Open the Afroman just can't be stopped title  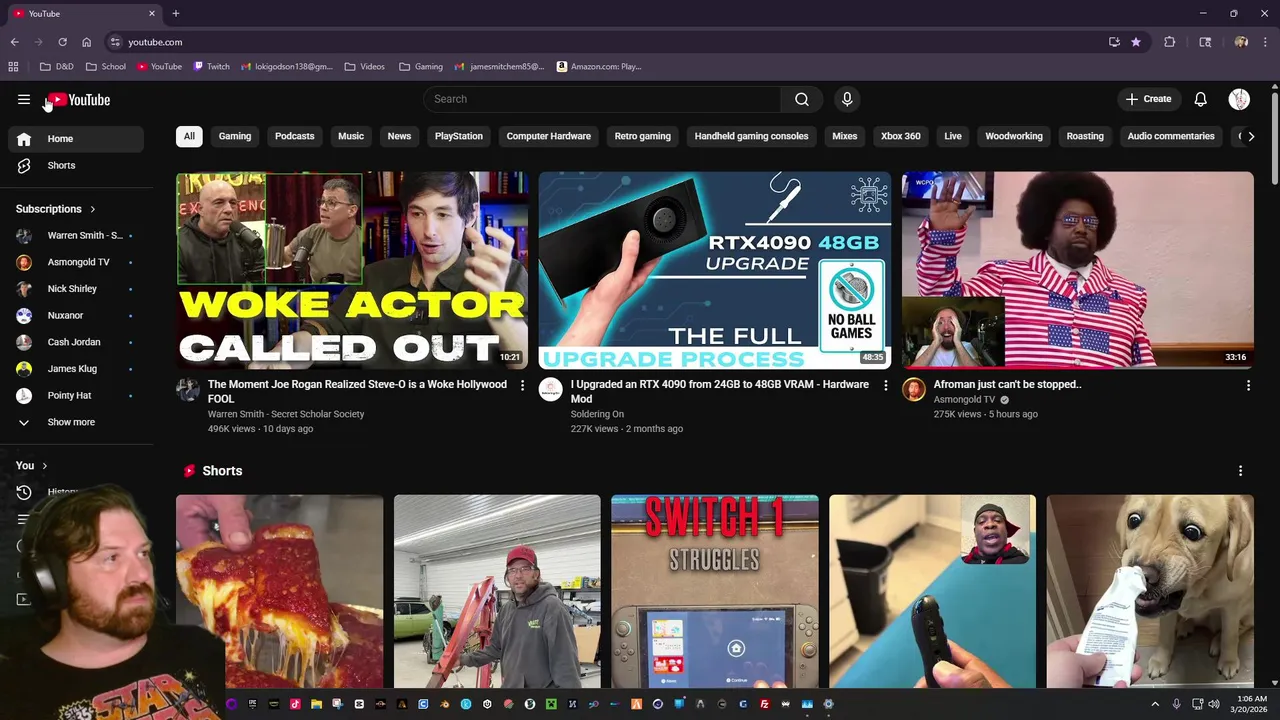coord(1007,384)
